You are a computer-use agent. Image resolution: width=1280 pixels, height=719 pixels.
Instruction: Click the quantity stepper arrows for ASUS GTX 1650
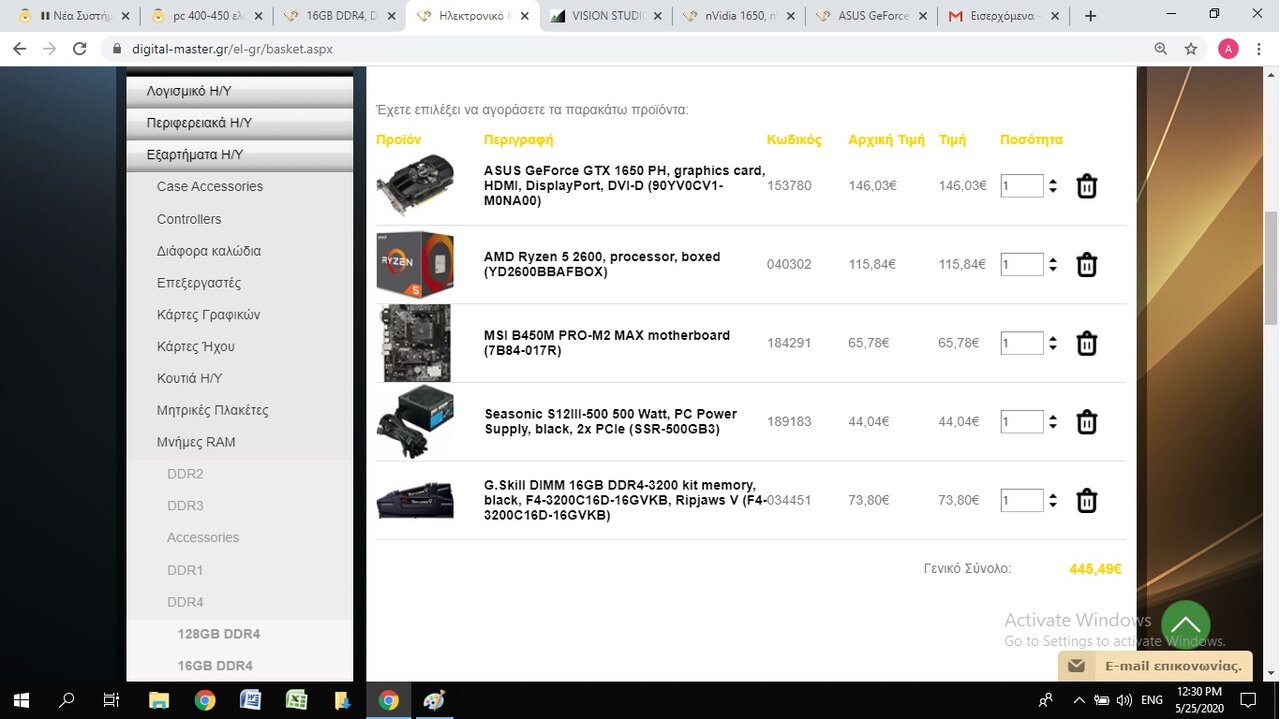[x=1052, y=186]
